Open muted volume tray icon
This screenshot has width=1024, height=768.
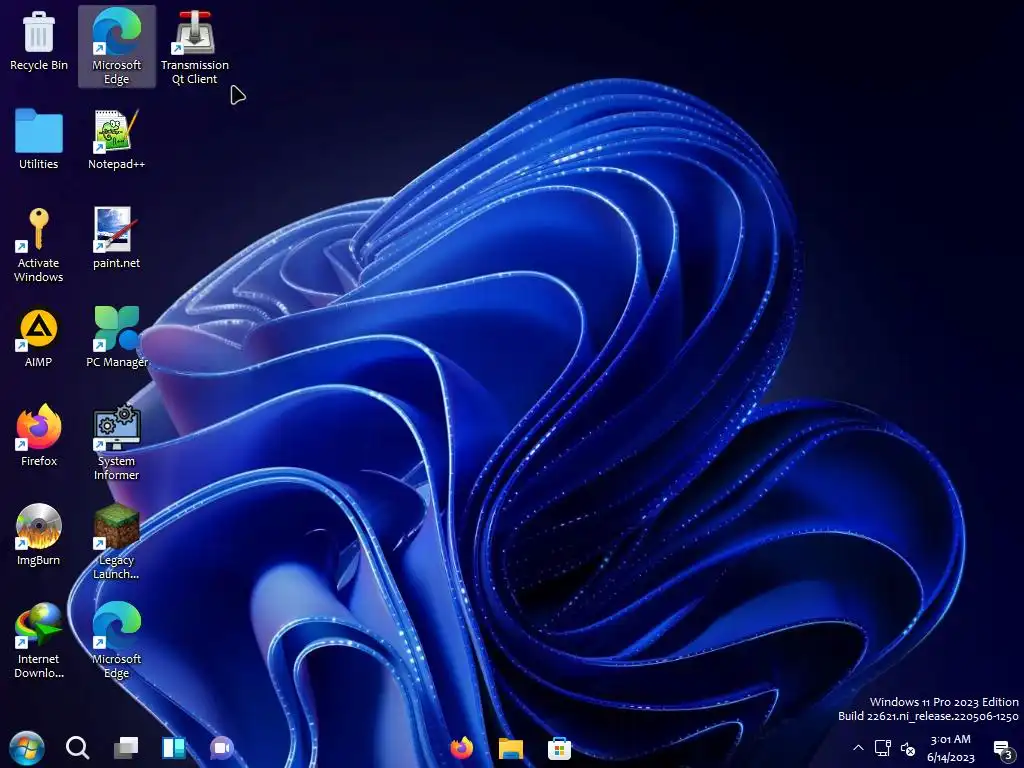point(908,749)
